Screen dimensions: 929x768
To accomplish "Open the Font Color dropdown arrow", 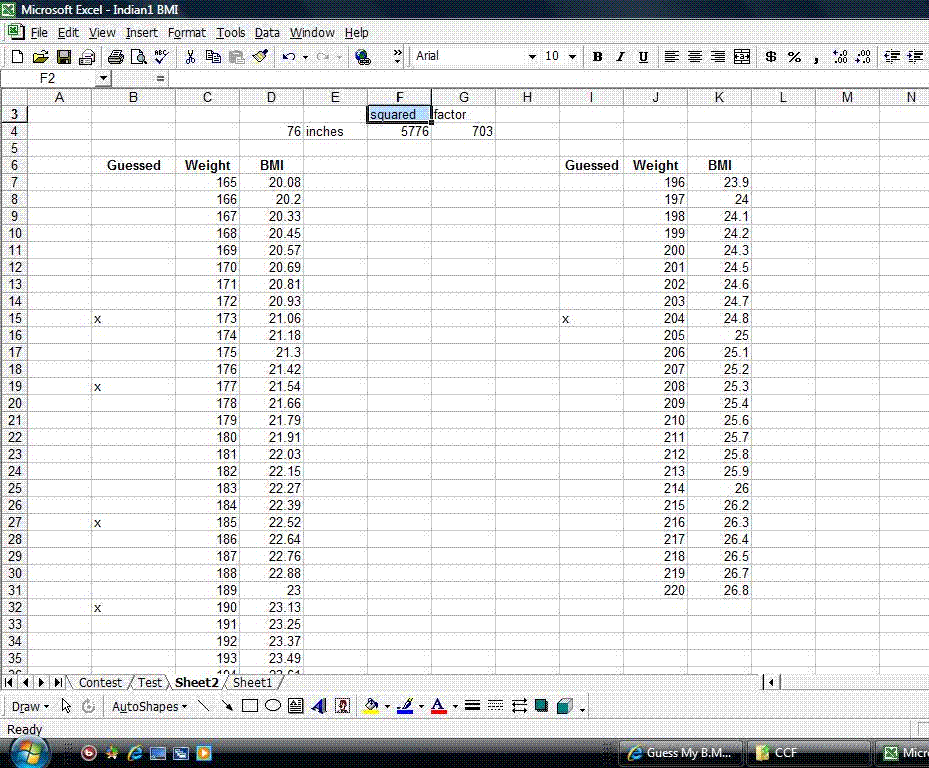I will pyautogui.click(x=455, y=706).
